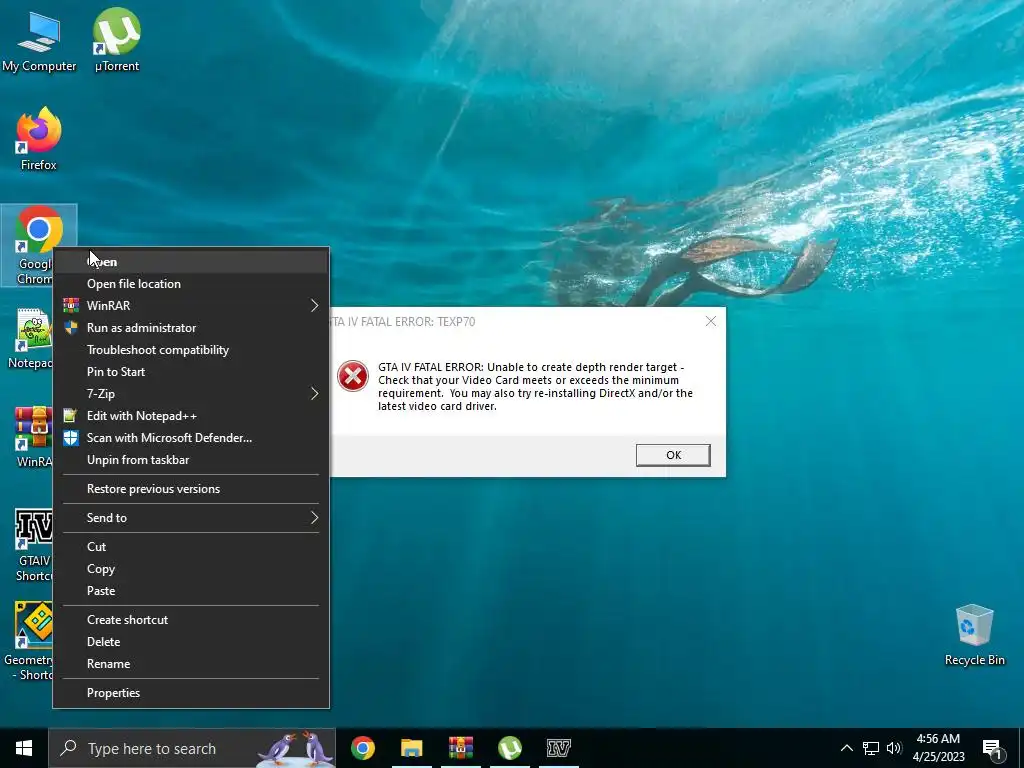Choose Open from the context menu

(x=191, y=262)
